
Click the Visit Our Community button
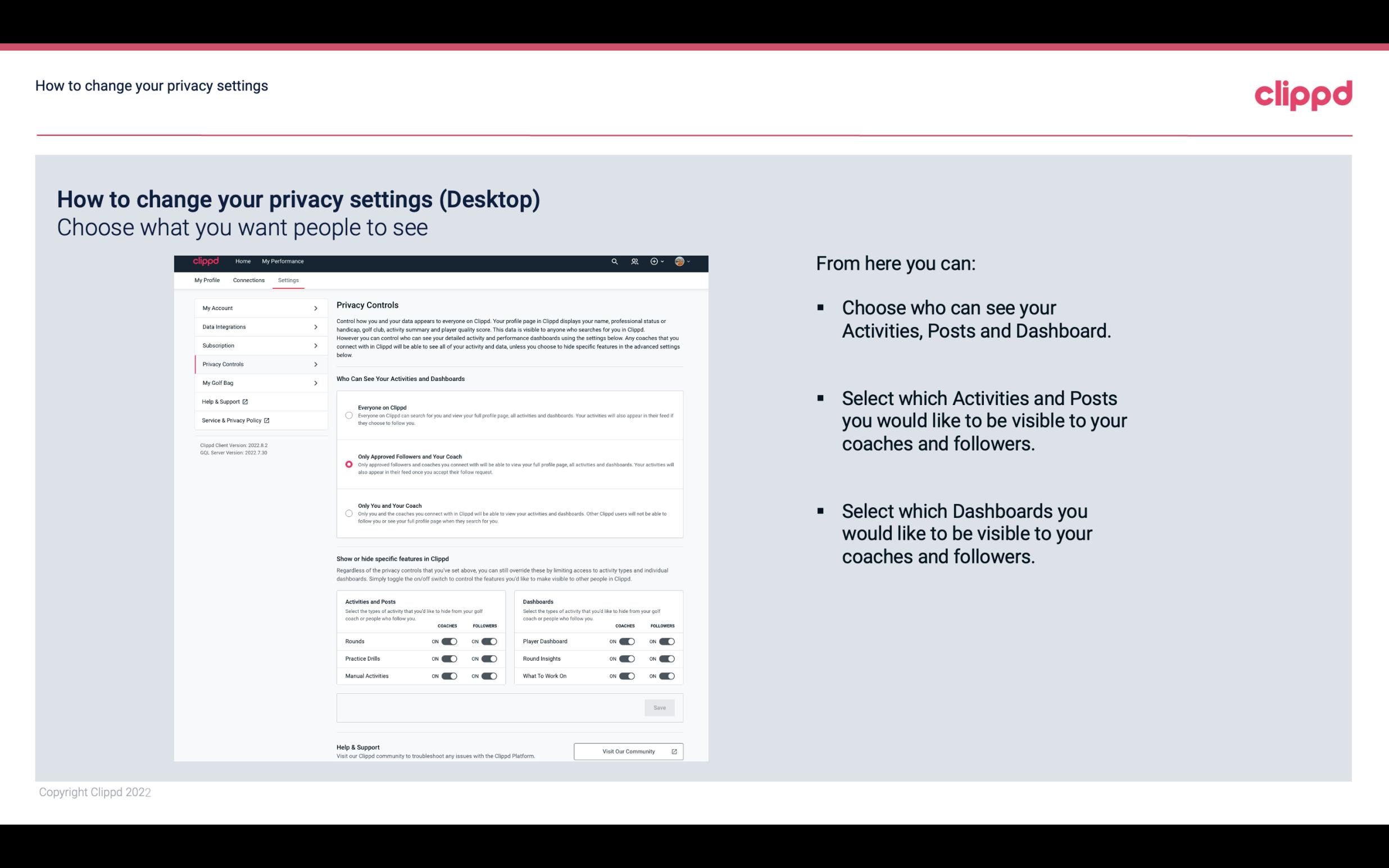point(627,751)
